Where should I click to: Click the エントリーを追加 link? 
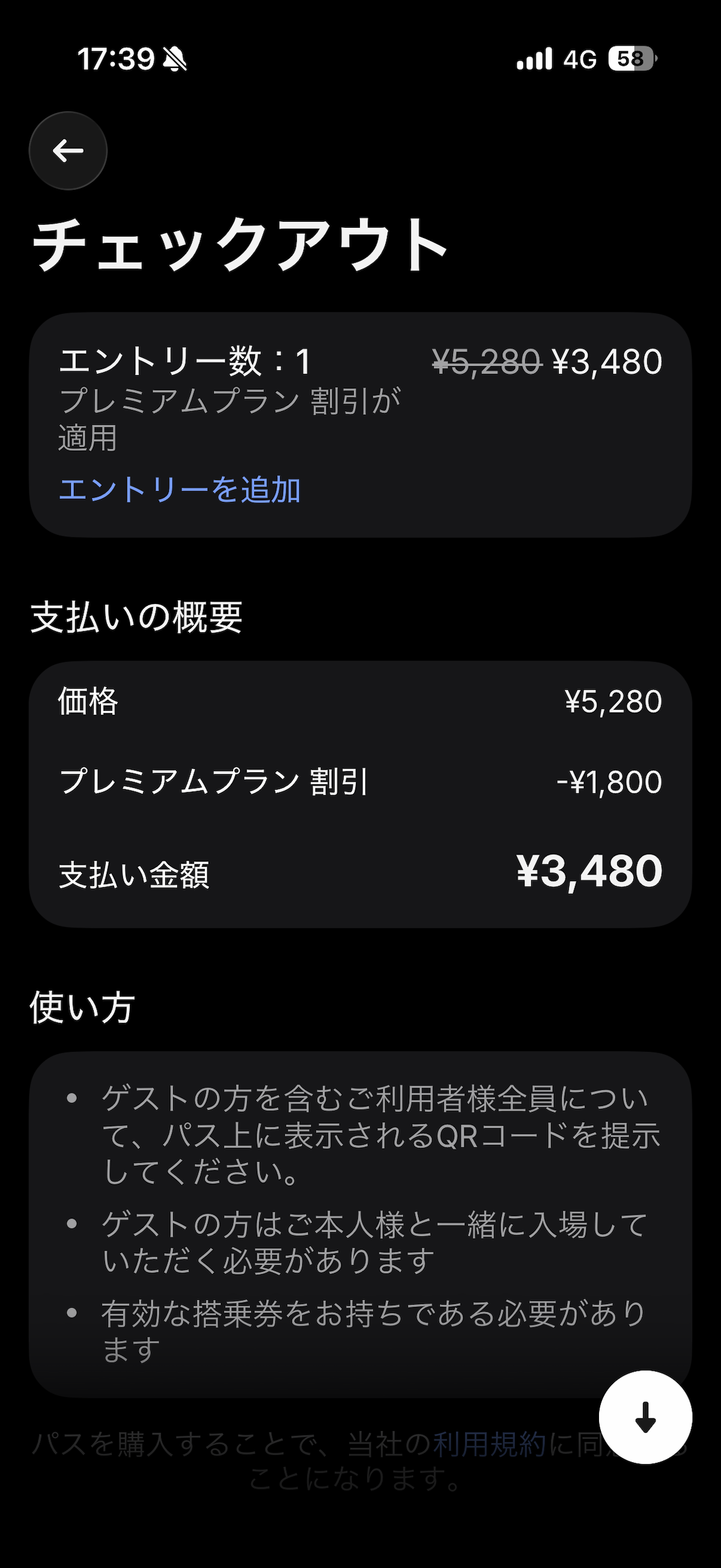pos(180,489)
